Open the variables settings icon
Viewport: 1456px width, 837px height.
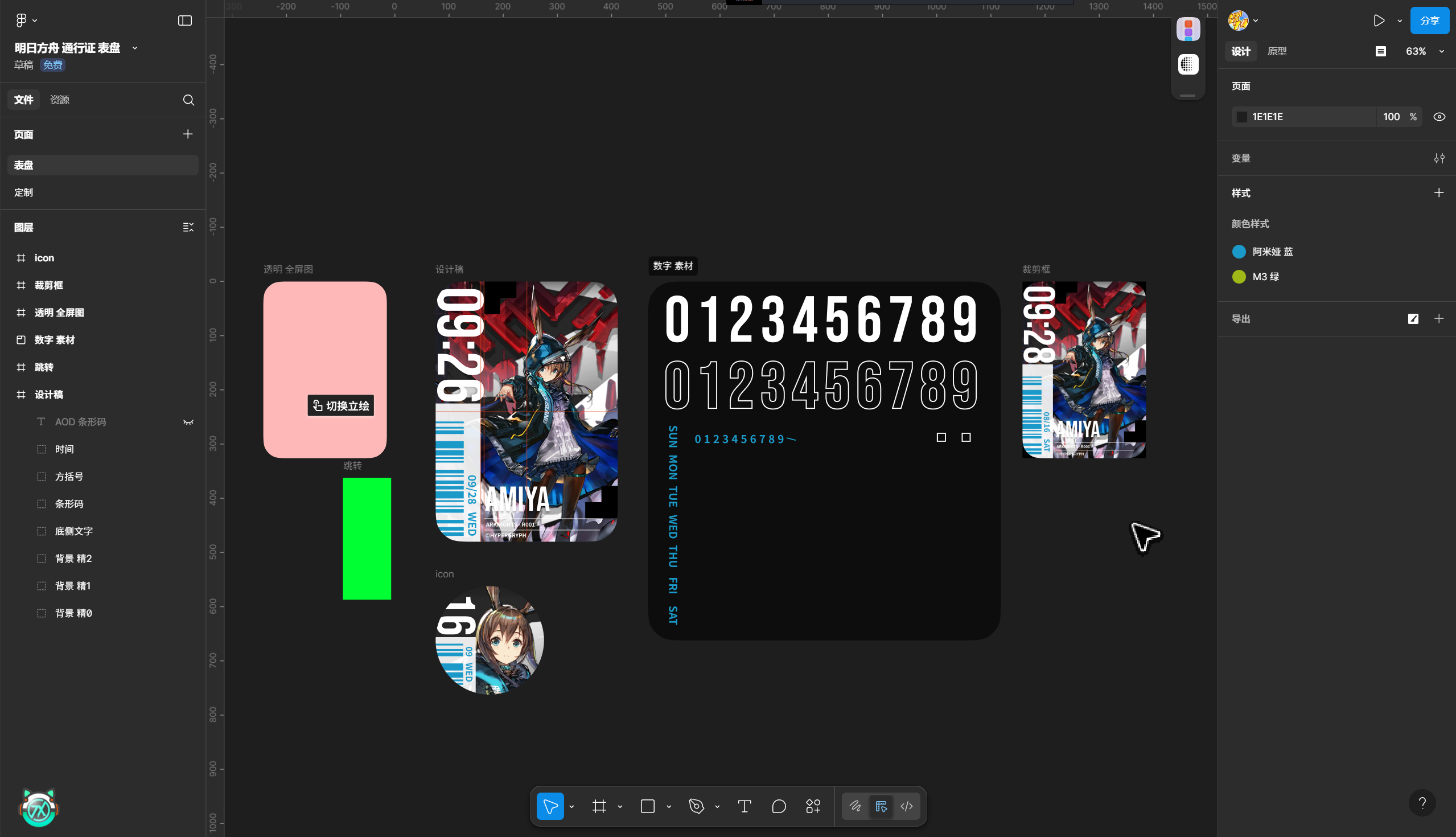[x=1439, y=158]
